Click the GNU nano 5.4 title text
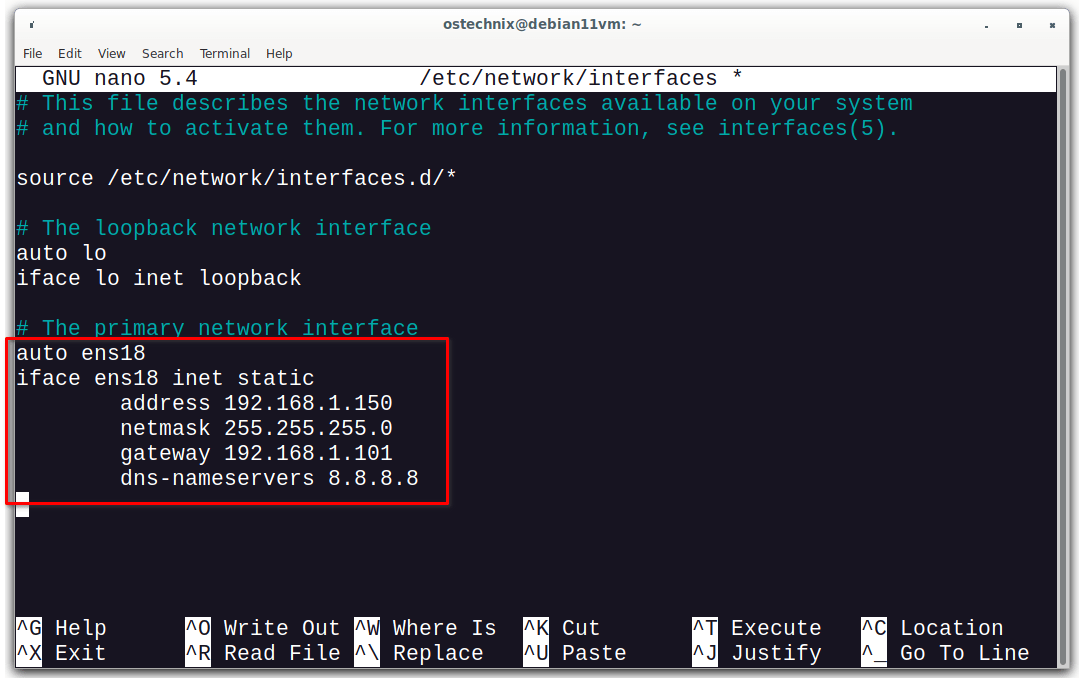 pos(120,78)
